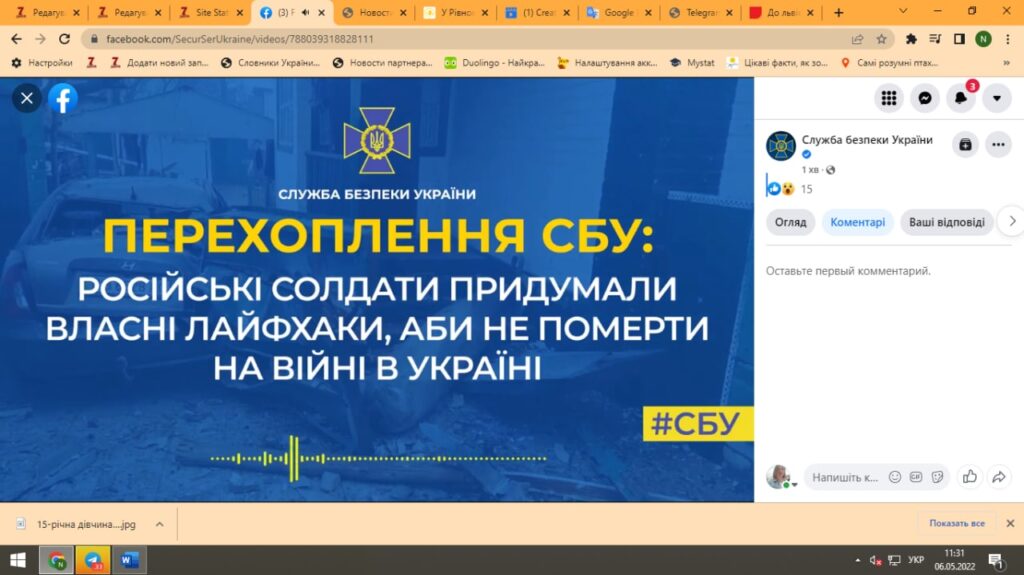Viewport: 1024px width, 575px height.
Task: Select the Коментарі tab
Action: pos(858,222)
